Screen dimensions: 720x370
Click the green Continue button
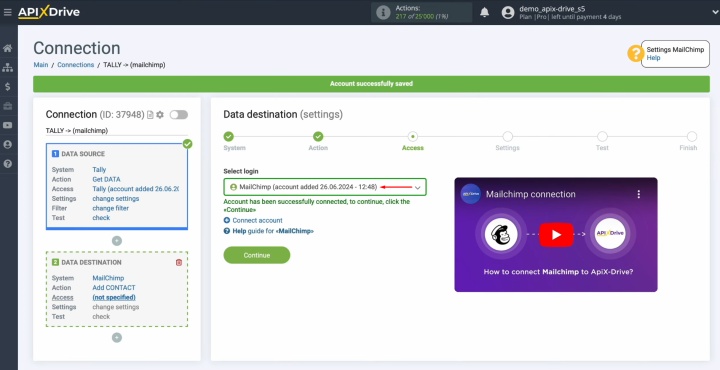257,255
